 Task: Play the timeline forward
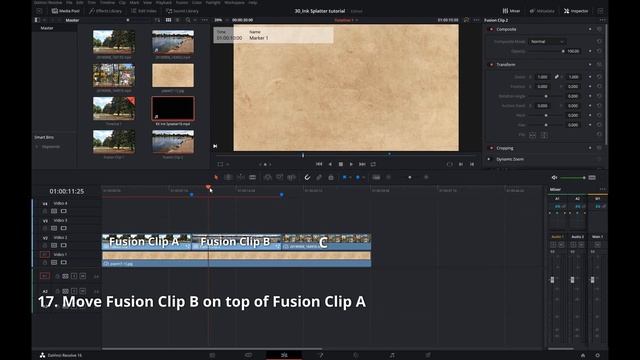[351, 164]
